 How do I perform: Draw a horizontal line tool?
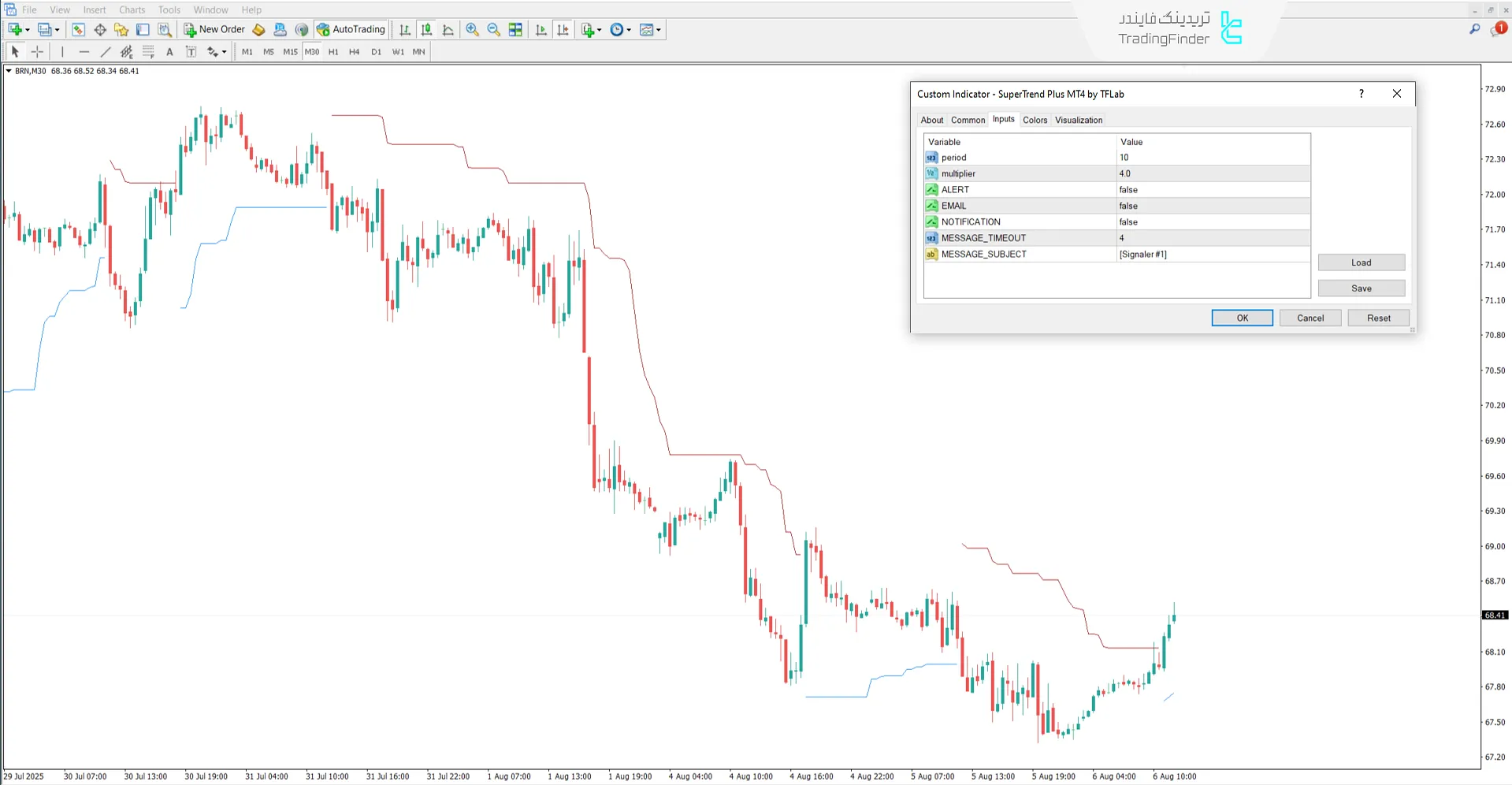click(x=84, y=52)
